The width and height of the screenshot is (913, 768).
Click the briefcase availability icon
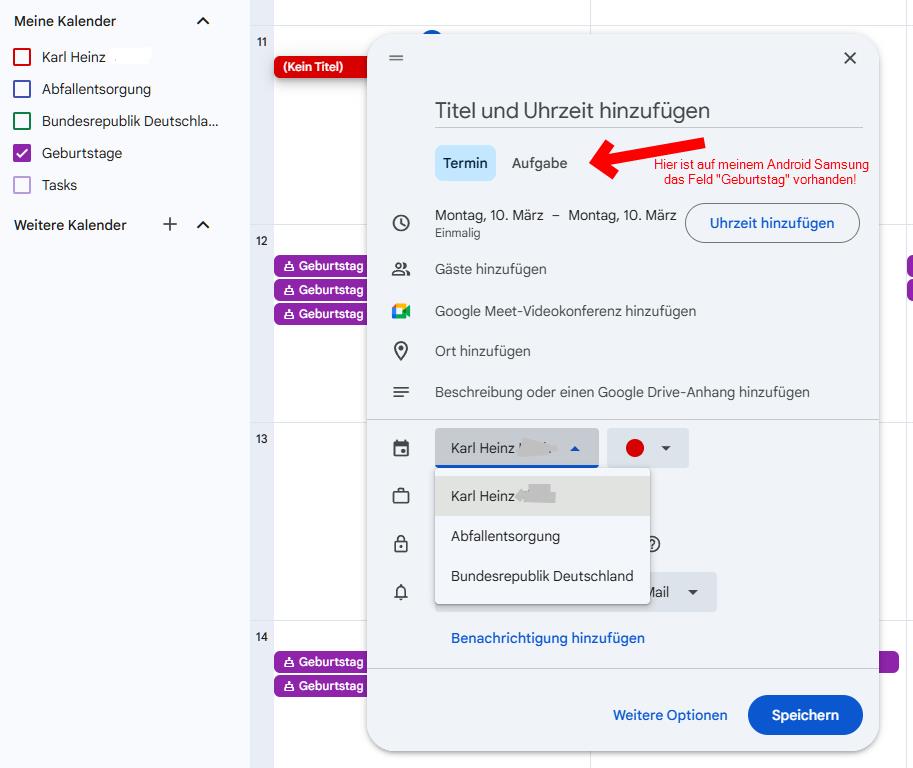401,496
